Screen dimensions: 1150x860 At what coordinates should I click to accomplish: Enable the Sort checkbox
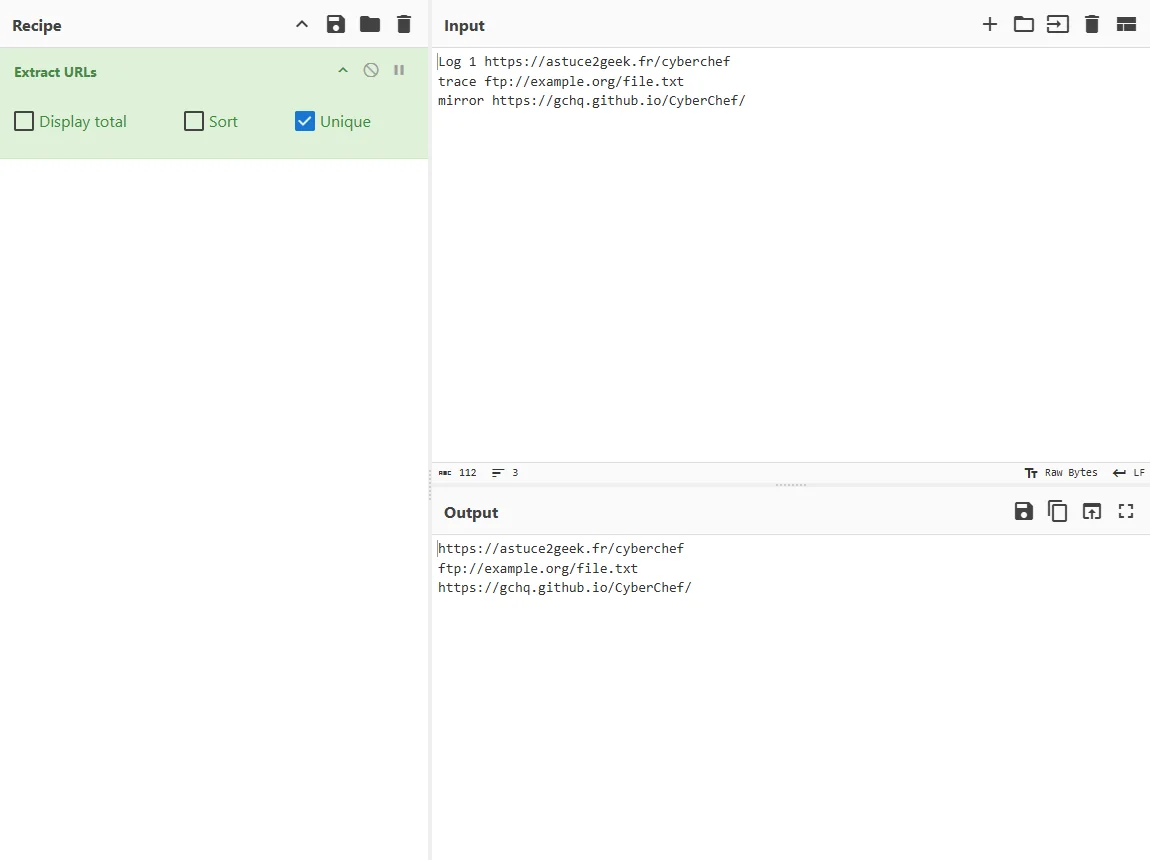(194, 121)
